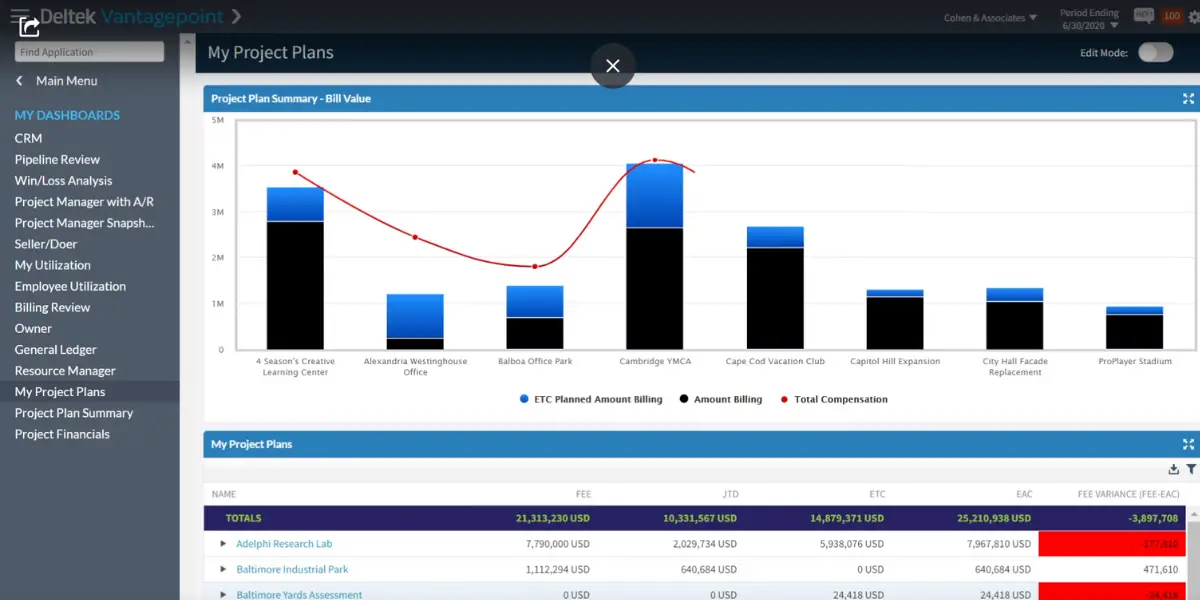The image size is (1200, 600).
Task: Expand the Baltimore Industrial Park row
Action: click(223, 570)
